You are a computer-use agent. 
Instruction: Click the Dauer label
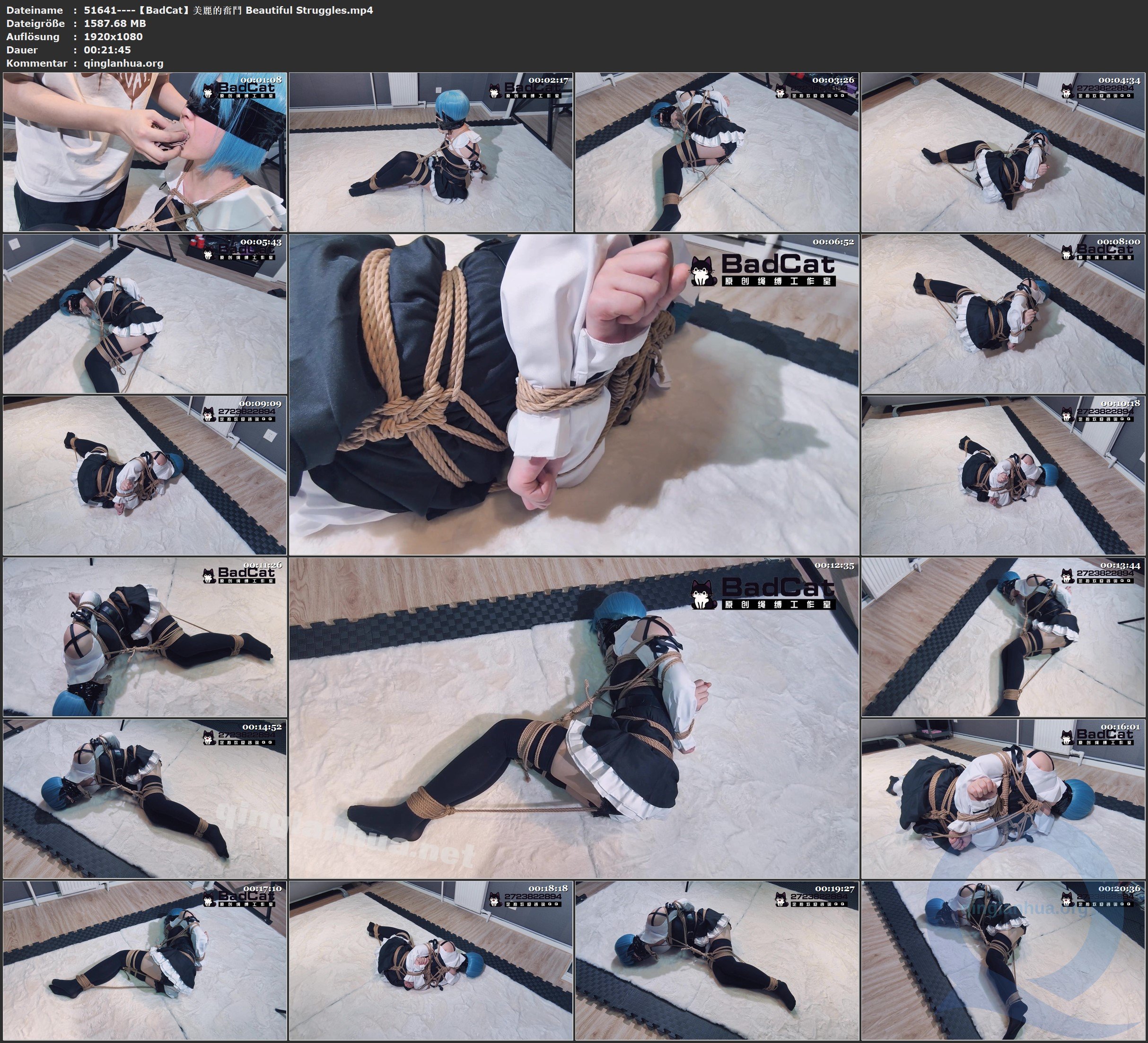click(22, 50)
